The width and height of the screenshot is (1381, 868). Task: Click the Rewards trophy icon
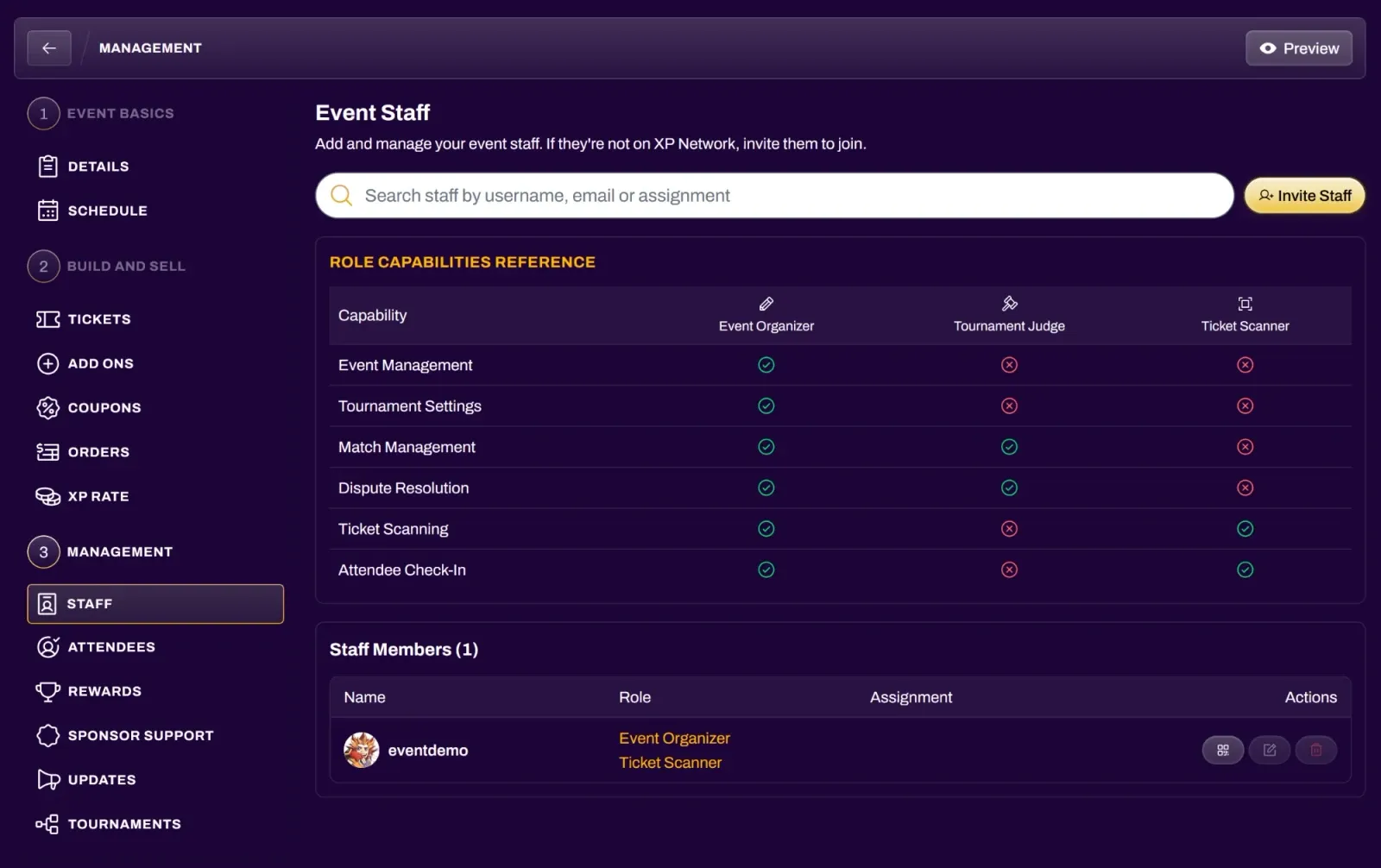[47, 691]
